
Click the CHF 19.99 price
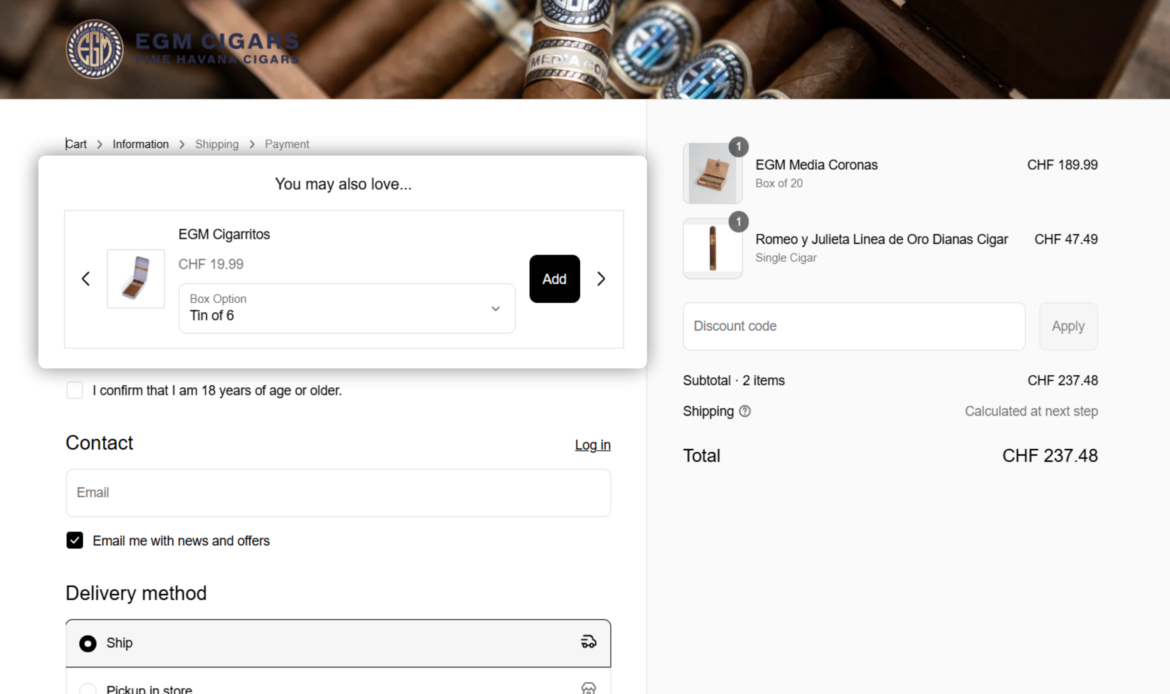210,264
